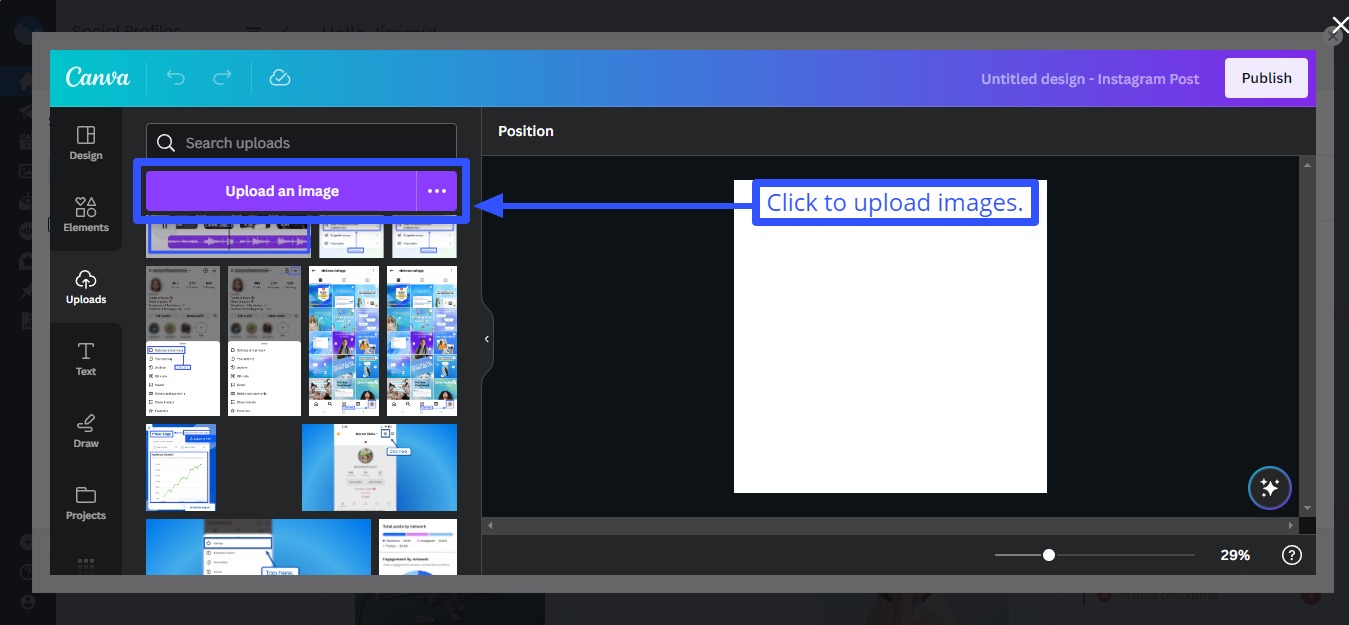Open the Upload an image options menu

pos(437,190)
